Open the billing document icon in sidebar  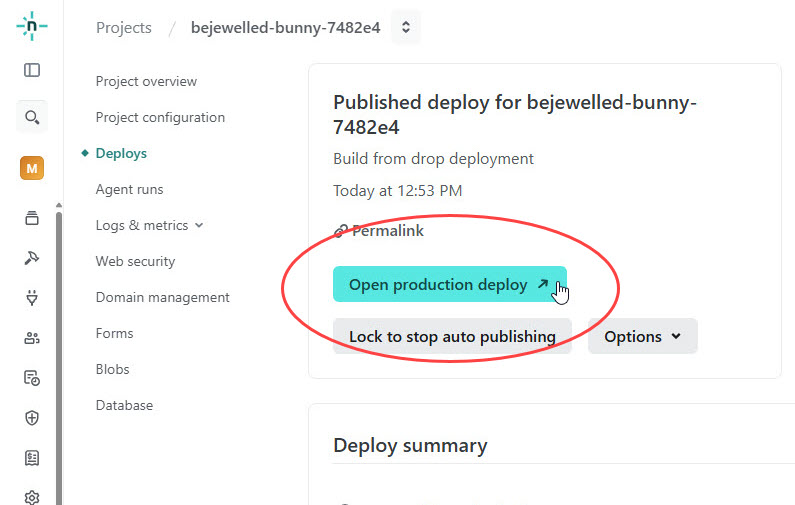tap(32, 458)
